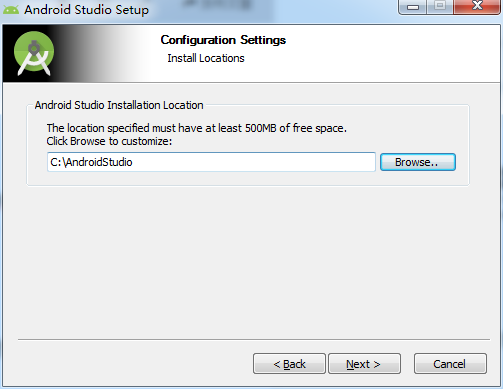The height and width of the screenshot is (389, 503).
Task: Click the 500MB free space requirement text
Action: point(197,128)
